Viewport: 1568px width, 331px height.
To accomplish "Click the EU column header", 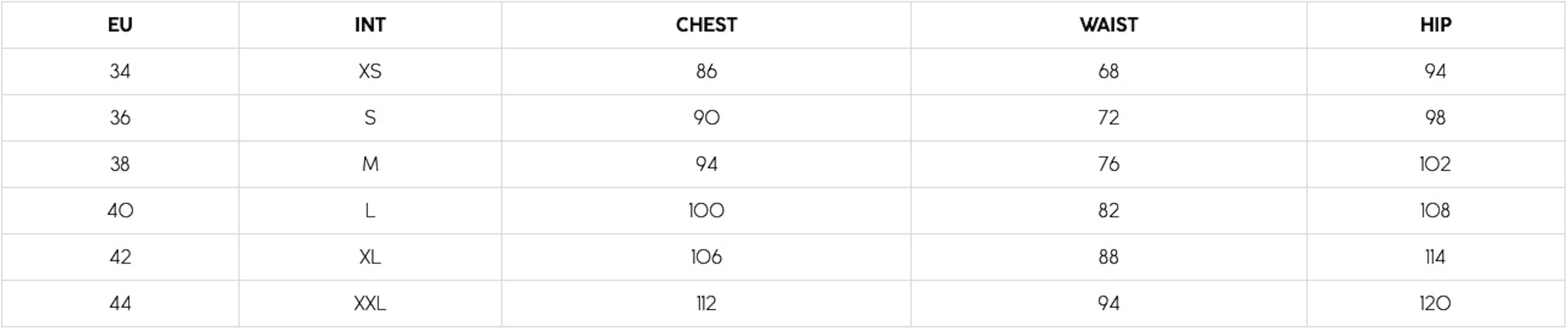I will click(x=120, y=25).
